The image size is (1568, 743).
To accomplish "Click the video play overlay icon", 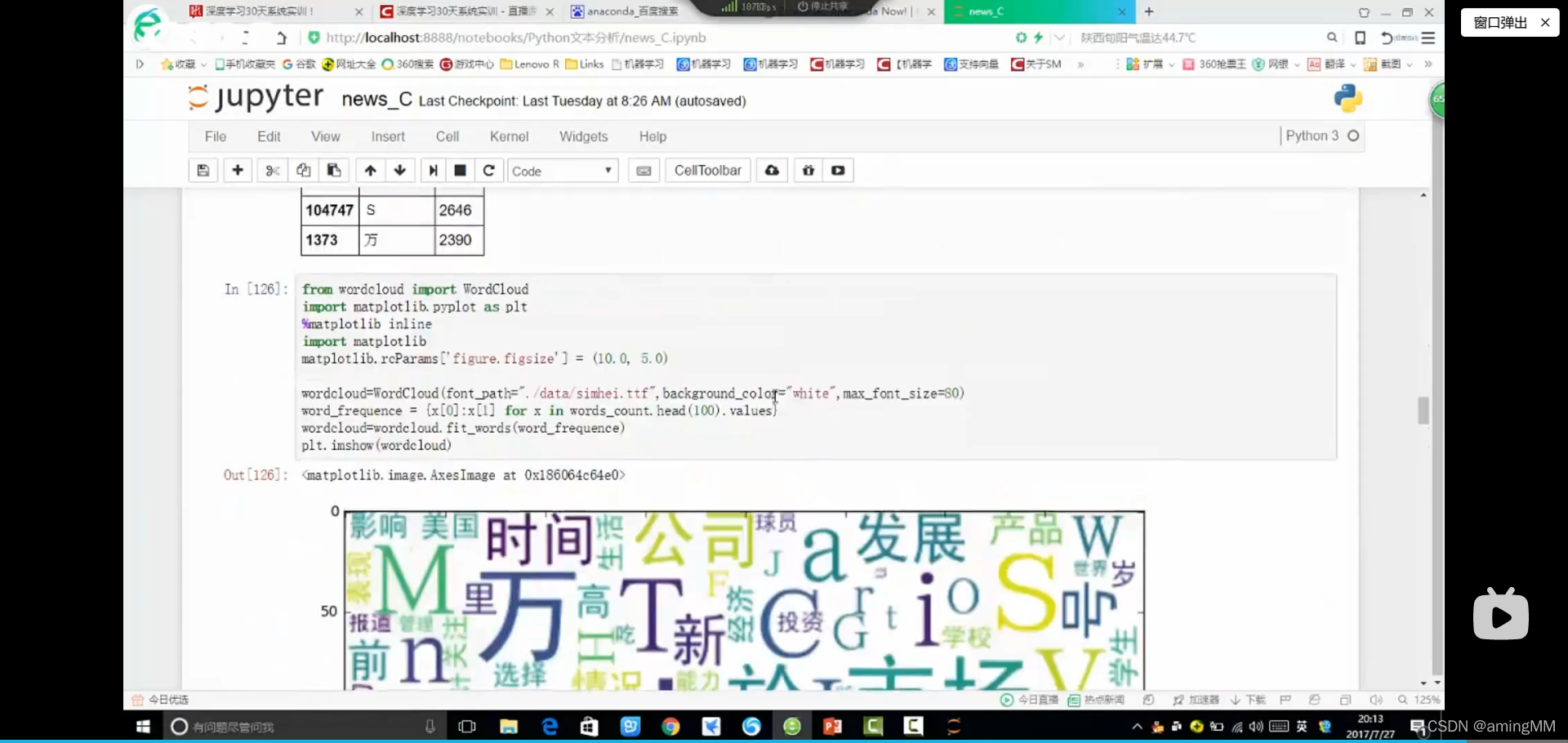I will [1501, 614].
